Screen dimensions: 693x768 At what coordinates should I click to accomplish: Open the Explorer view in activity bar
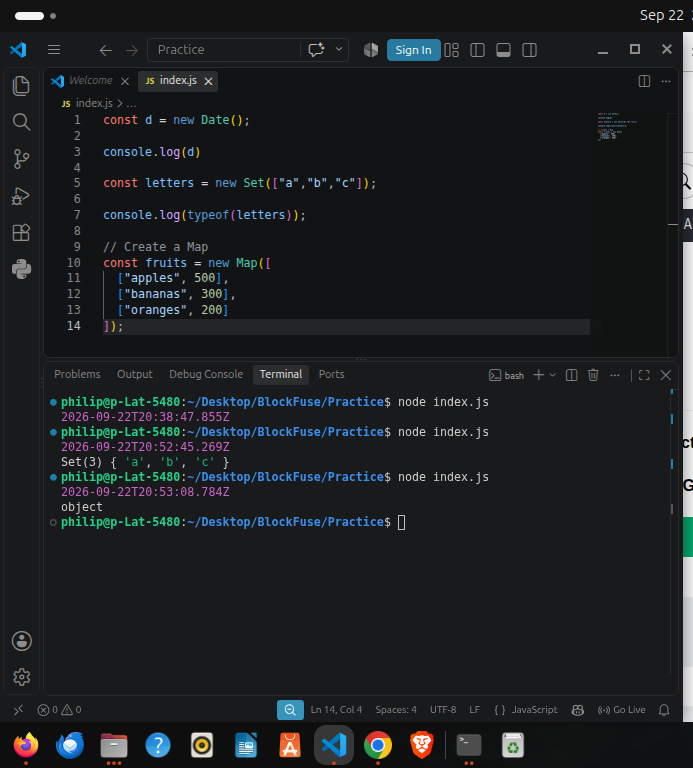pos(21,86)
